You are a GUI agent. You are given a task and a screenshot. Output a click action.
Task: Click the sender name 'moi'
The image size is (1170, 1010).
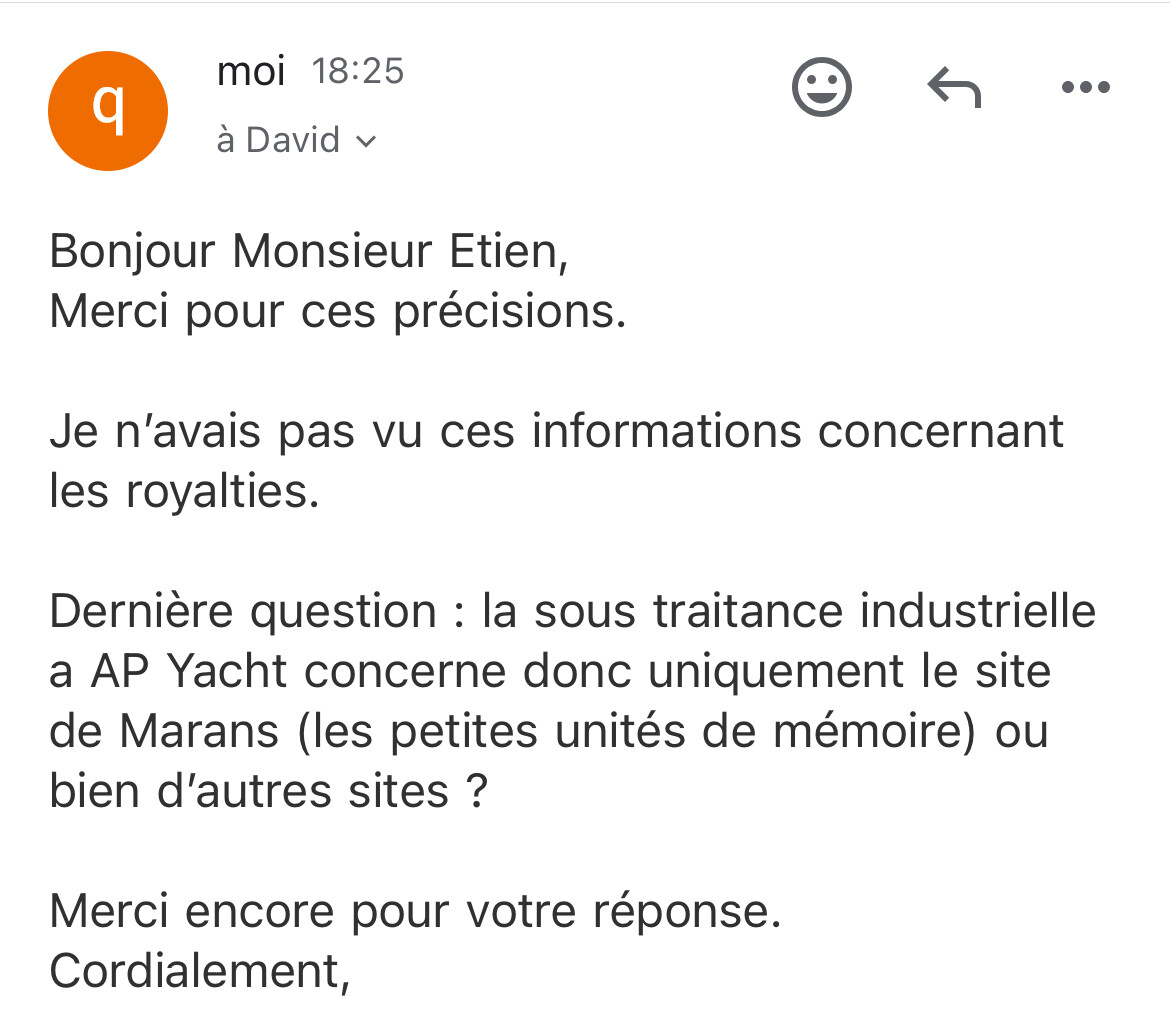[x=251, y=72]
